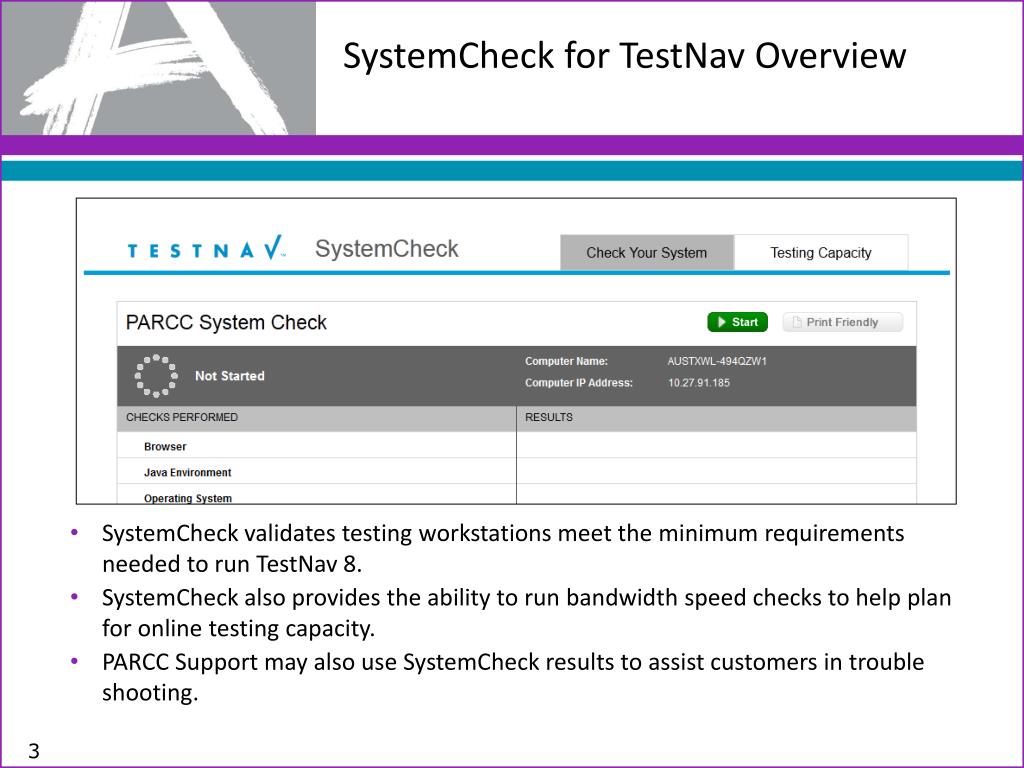The width and height of the screenshot is (1024, 768).
Task: Click the RESULTS column header
Action: pyautogui.click(x=716, y=417)
